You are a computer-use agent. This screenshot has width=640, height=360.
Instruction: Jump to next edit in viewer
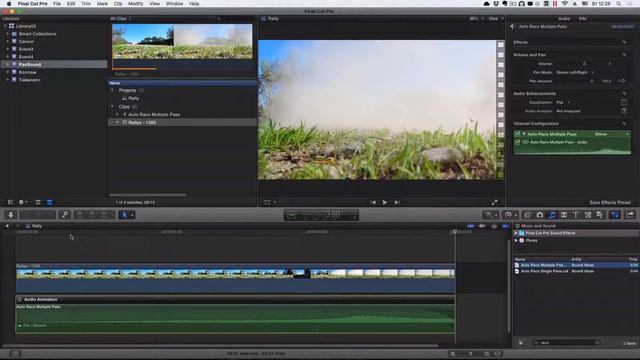point(397,202)
